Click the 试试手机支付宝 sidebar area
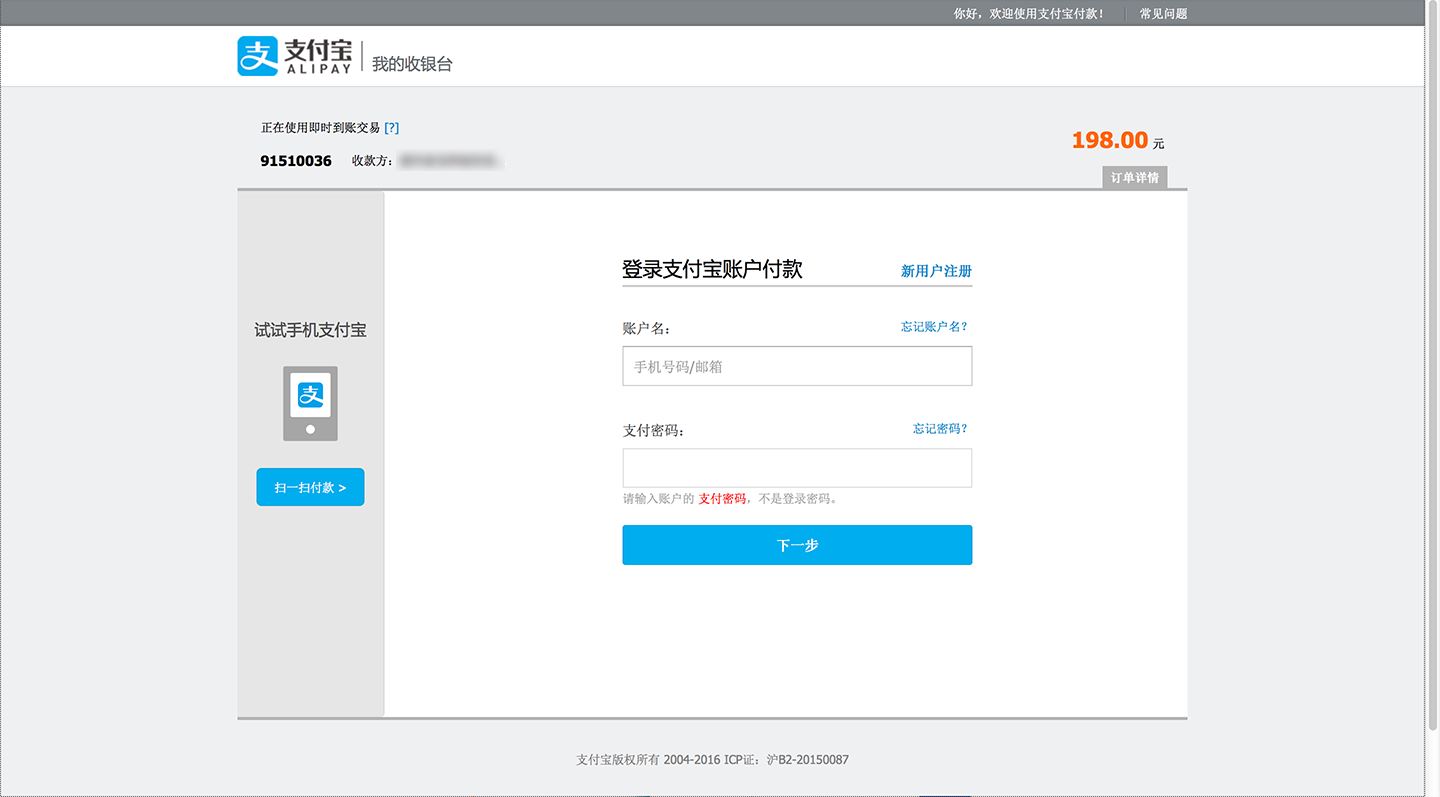 pyautogui.click(x=310, y=329)
